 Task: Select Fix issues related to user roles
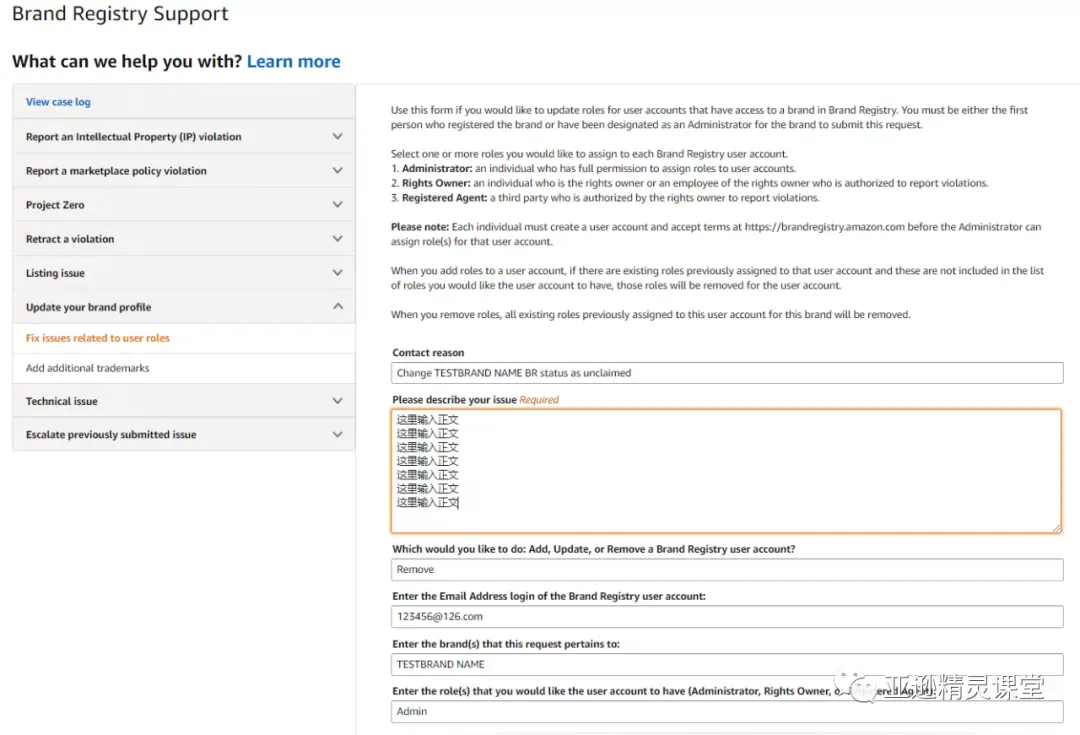point(97,338)
